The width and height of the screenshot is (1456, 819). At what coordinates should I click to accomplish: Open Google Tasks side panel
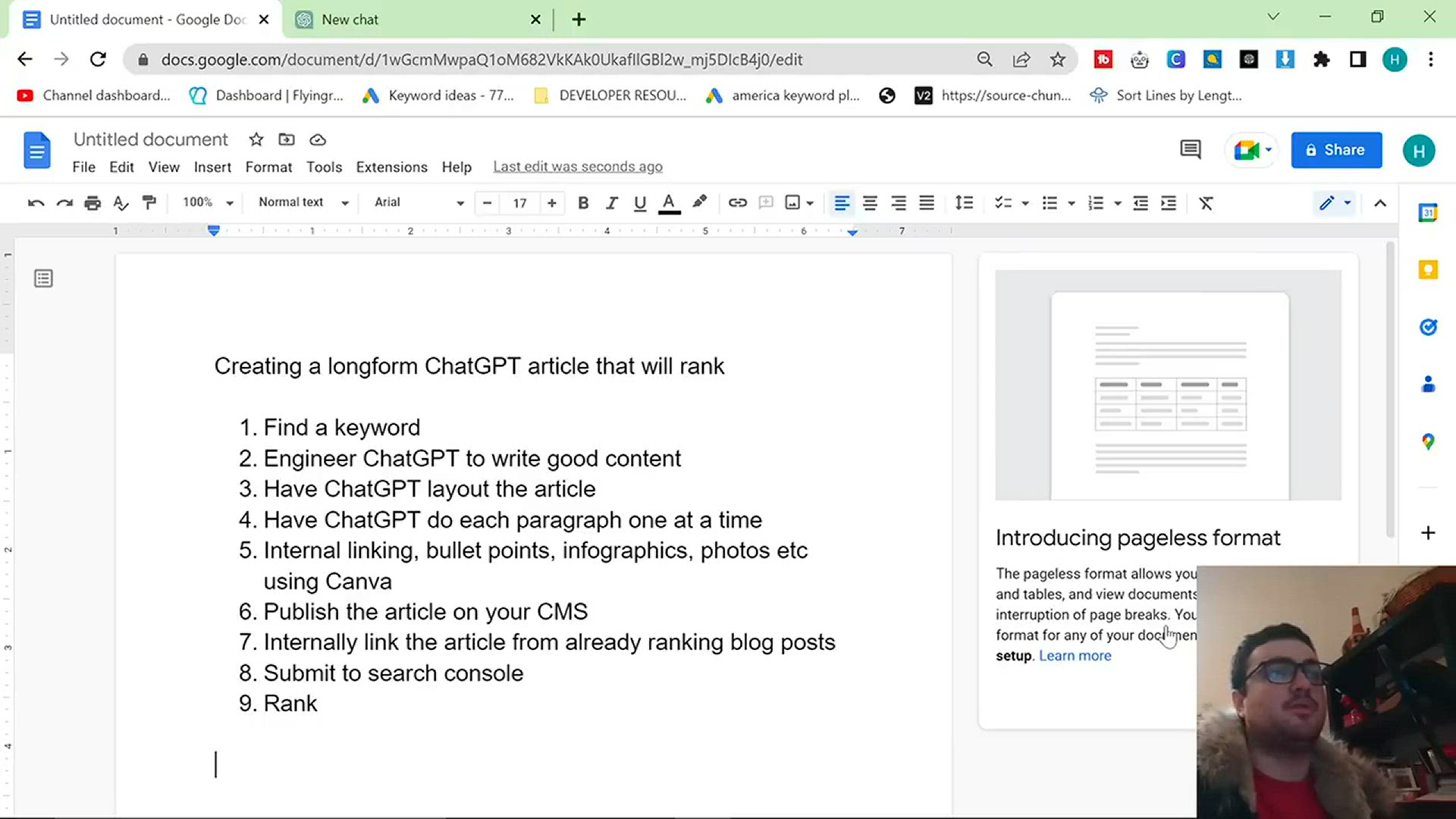pyautogui.click(x=1428, y=327)
